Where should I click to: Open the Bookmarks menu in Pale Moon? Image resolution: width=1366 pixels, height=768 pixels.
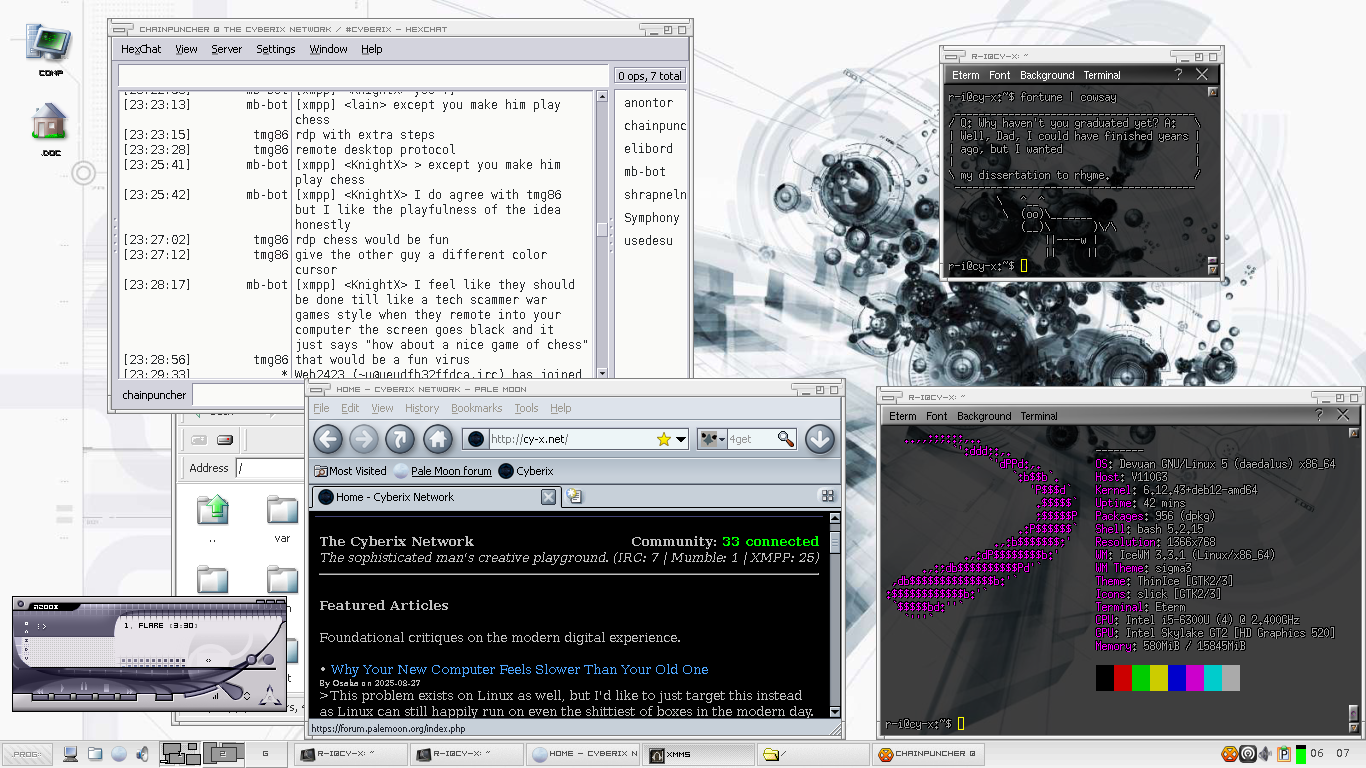pyautogui.click(x=476, y=408)
